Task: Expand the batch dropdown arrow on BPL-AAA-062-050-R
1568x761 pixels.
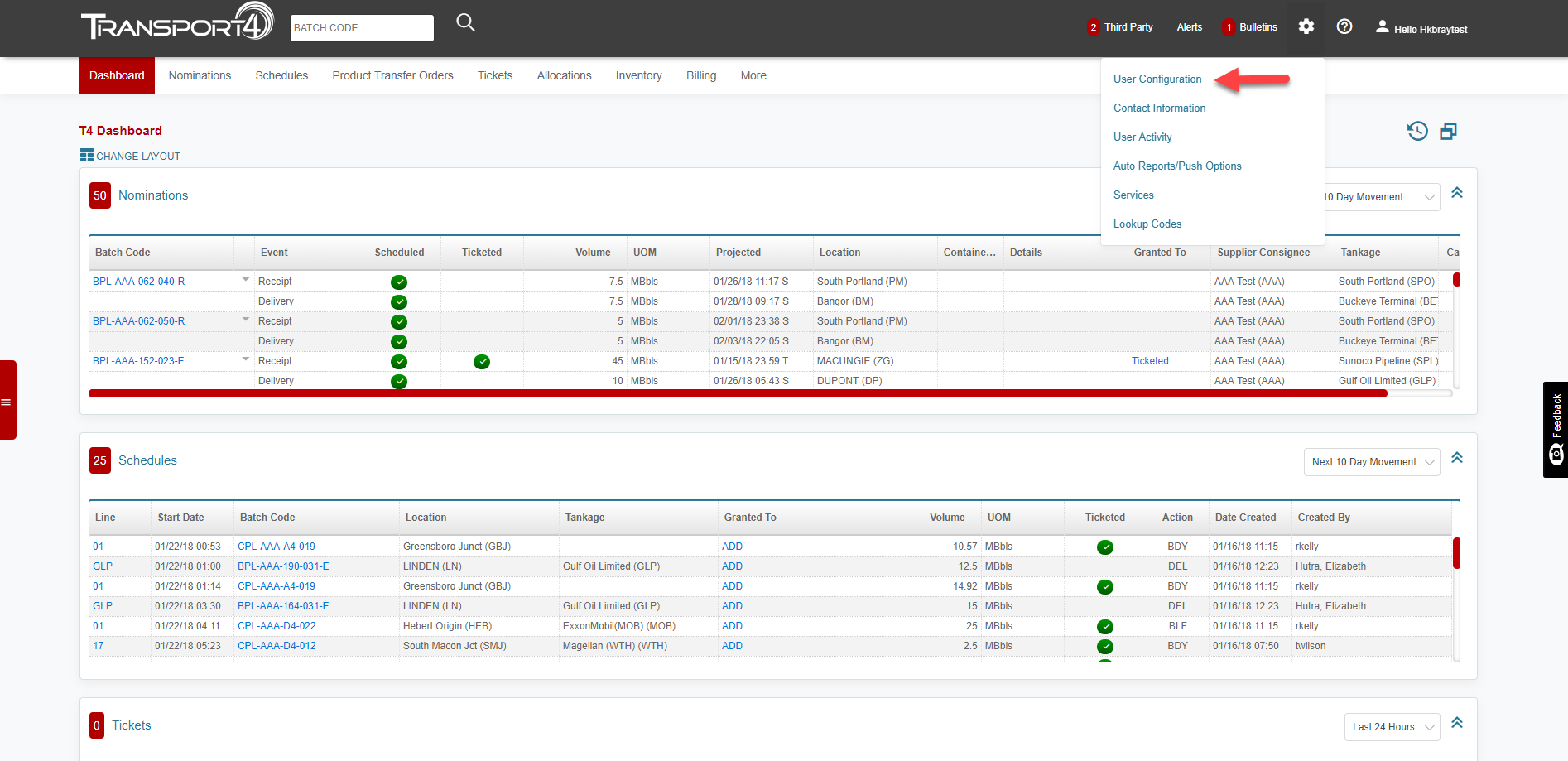Action: coord(245,319)
